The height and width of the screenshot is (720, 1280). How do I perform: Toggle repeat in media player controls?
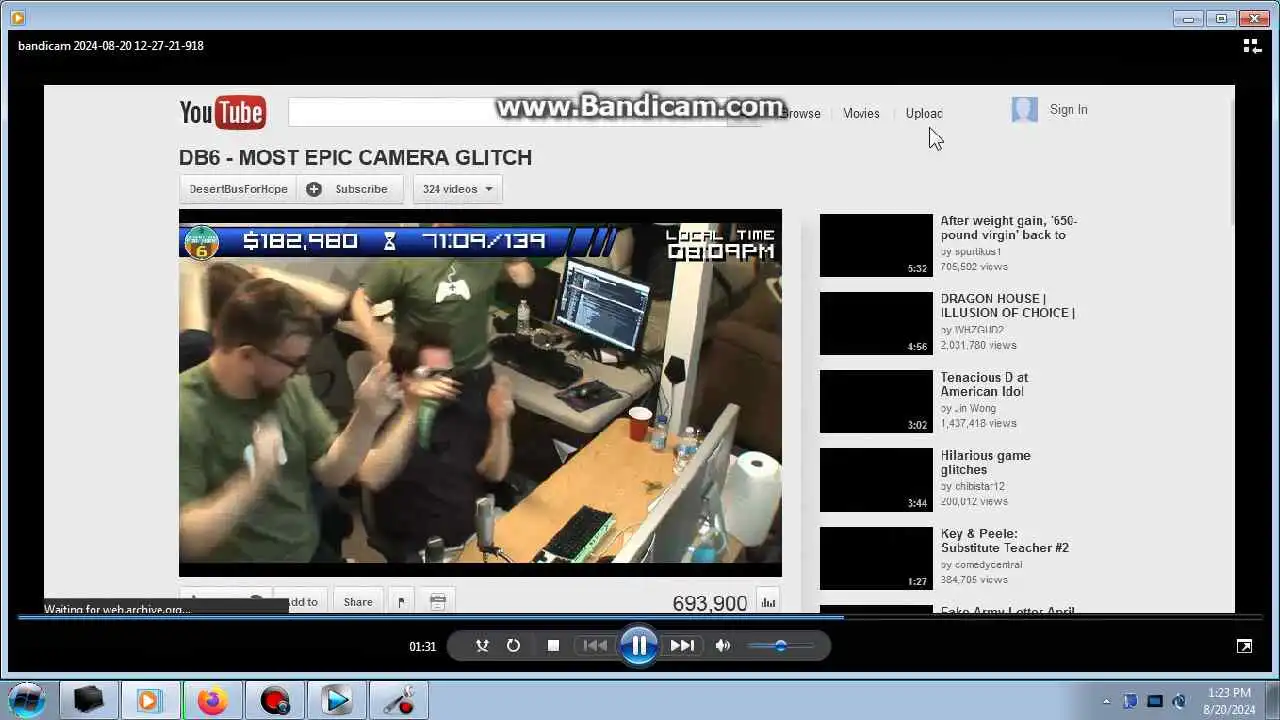click(x=513, y=646)
